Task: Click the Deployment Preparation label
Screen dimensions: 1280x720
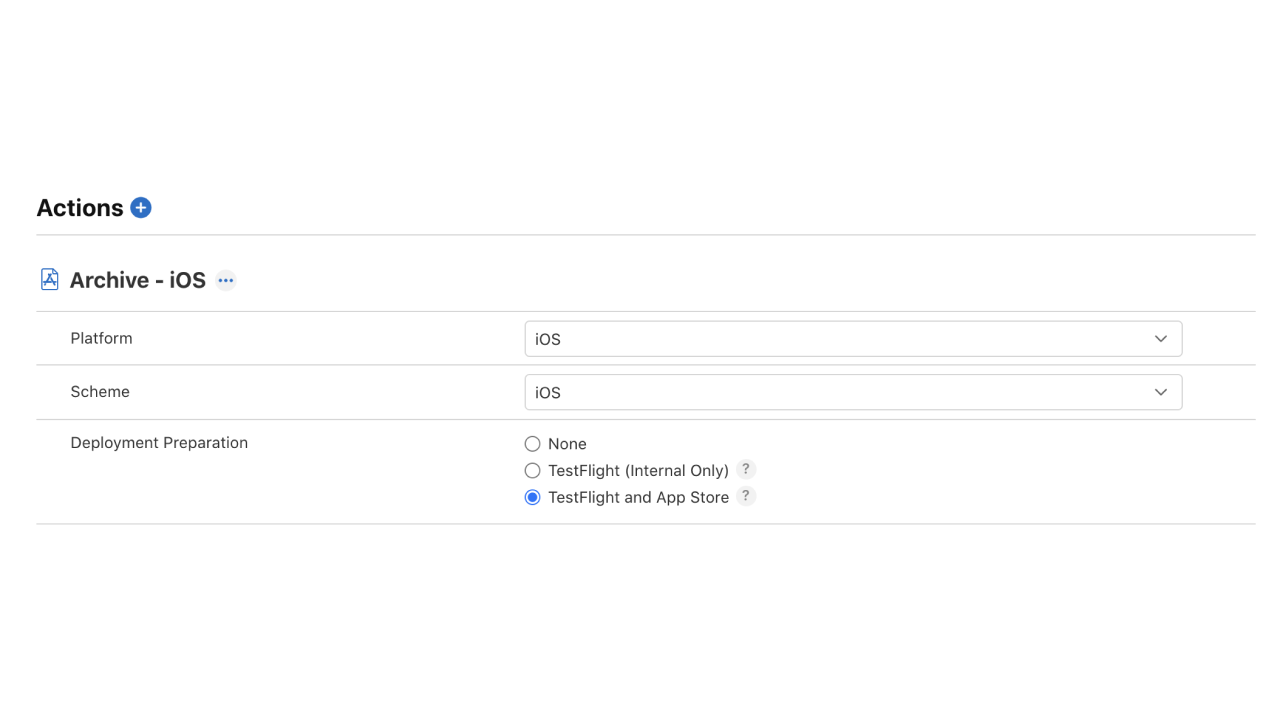Action: point(159,442)
